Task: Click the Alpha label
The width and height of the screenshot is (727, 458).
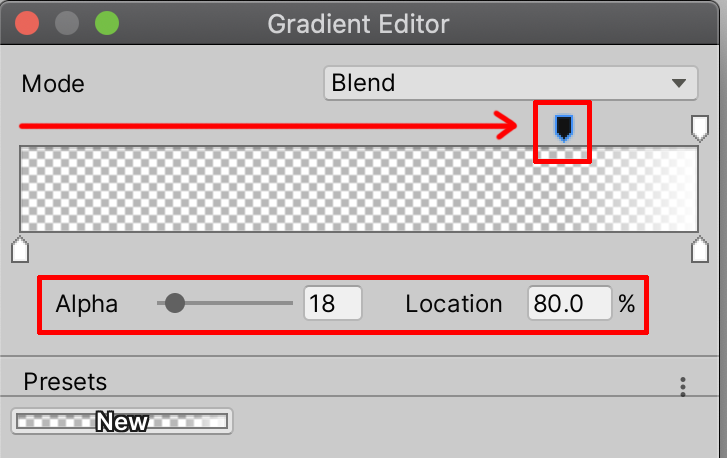Action: 87,304
